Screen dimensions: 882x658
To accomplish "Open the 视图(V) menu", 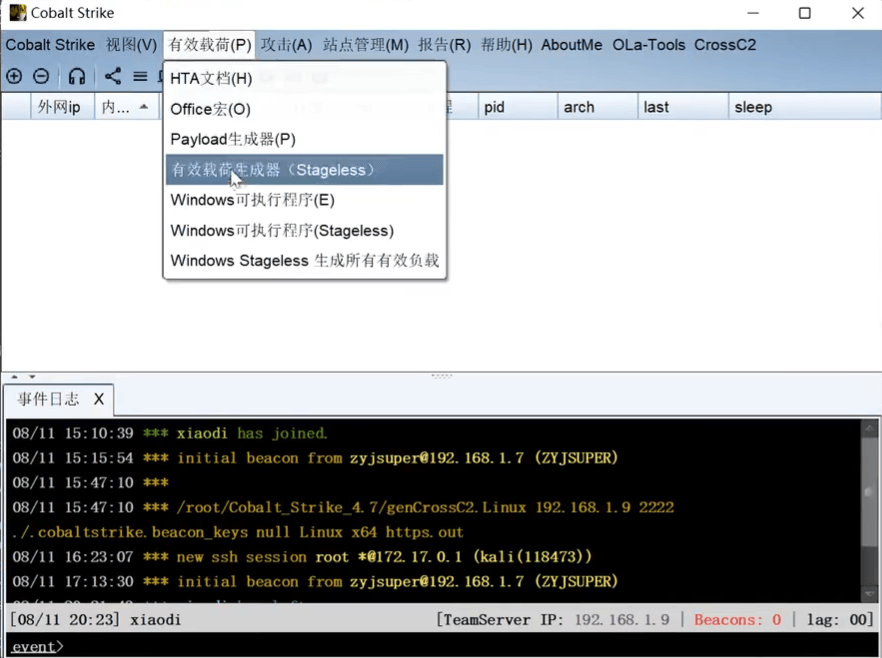I will pyautogui.click(x=131, y=45).
